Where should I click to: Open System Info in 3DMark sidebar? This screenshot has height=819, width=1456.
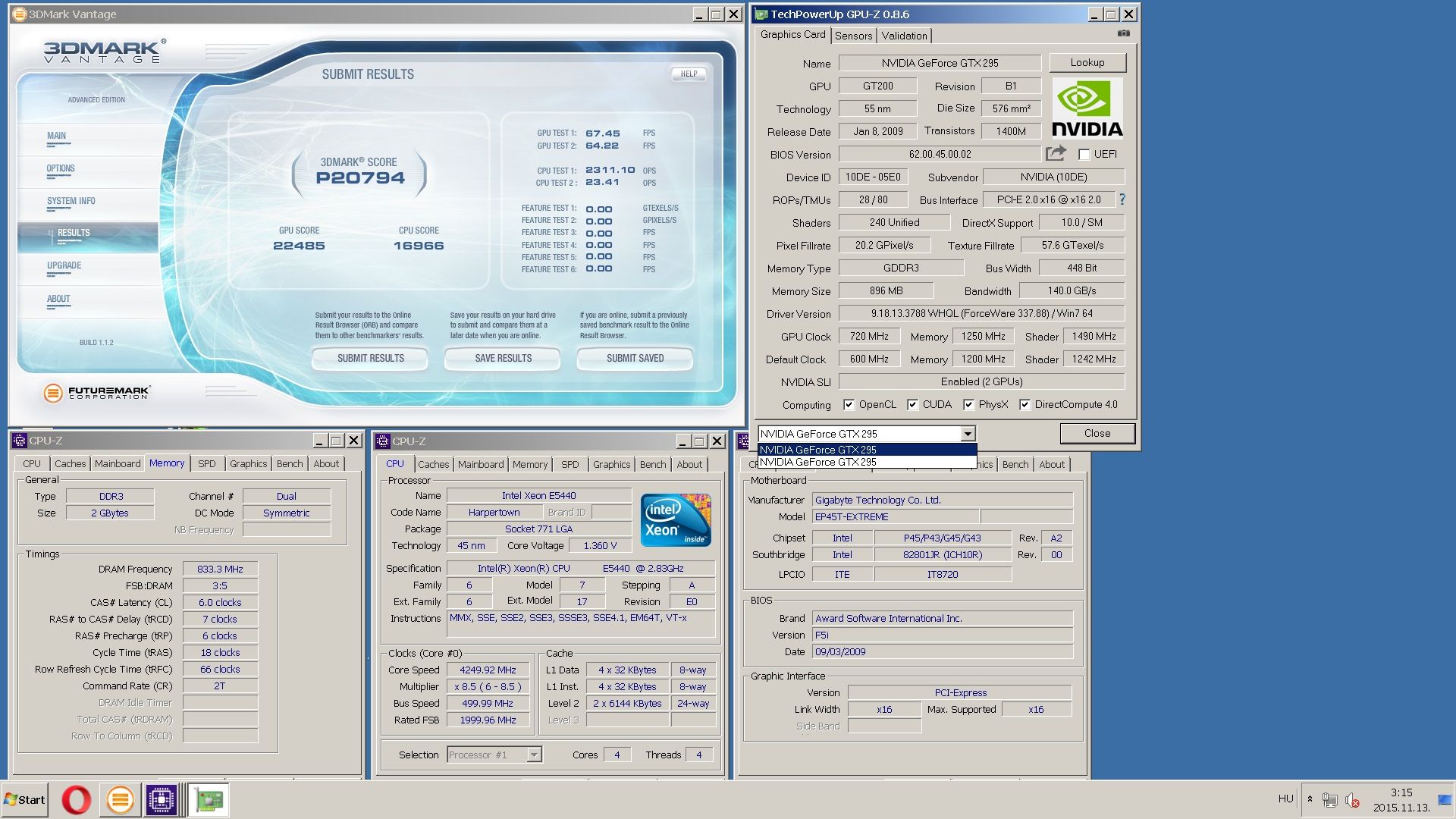[71, 202]
